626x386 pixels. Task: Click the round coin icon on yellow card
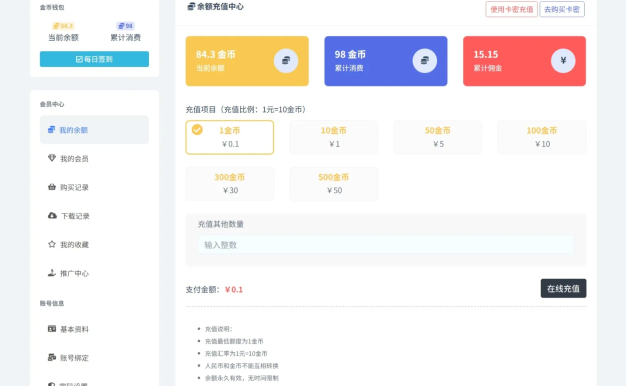pyautogui.click(x=286, y=61)
